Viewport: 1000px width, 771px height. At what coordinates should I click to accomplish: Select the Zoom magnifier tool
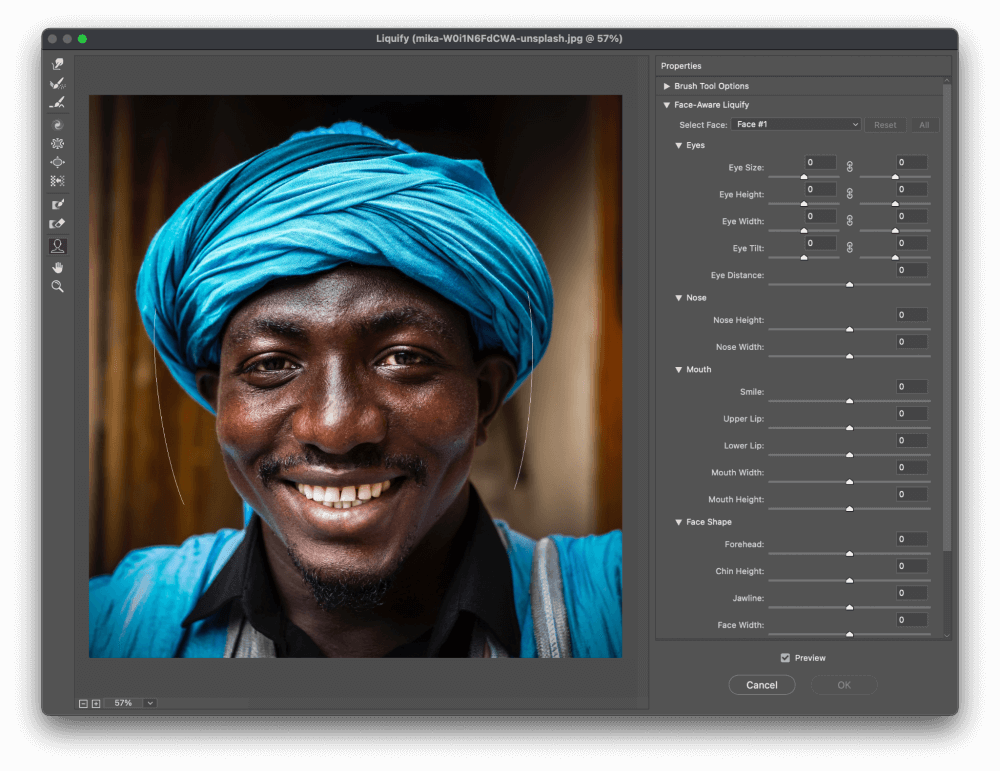point(58,286)
